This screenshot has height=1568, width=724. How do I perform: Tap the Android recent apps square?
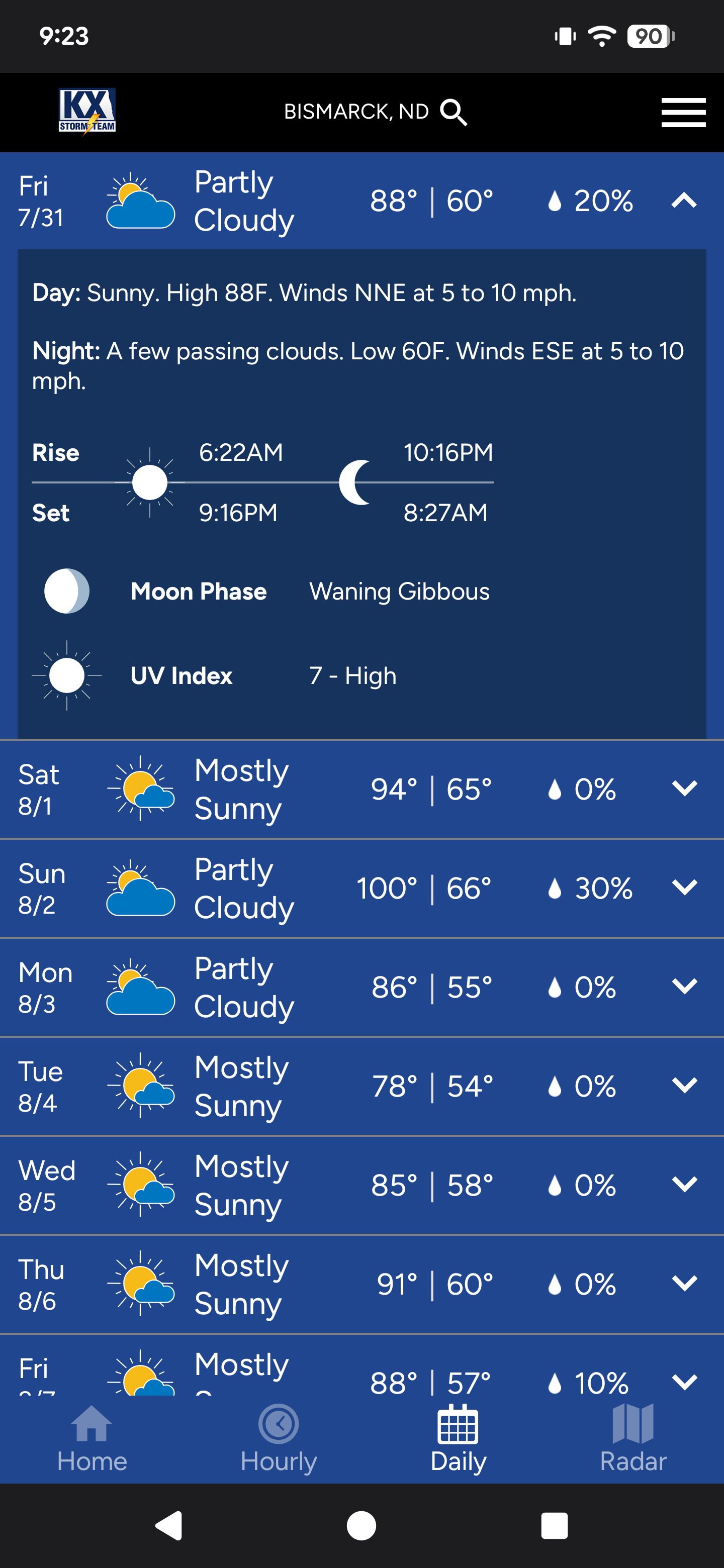point(554,1525)
